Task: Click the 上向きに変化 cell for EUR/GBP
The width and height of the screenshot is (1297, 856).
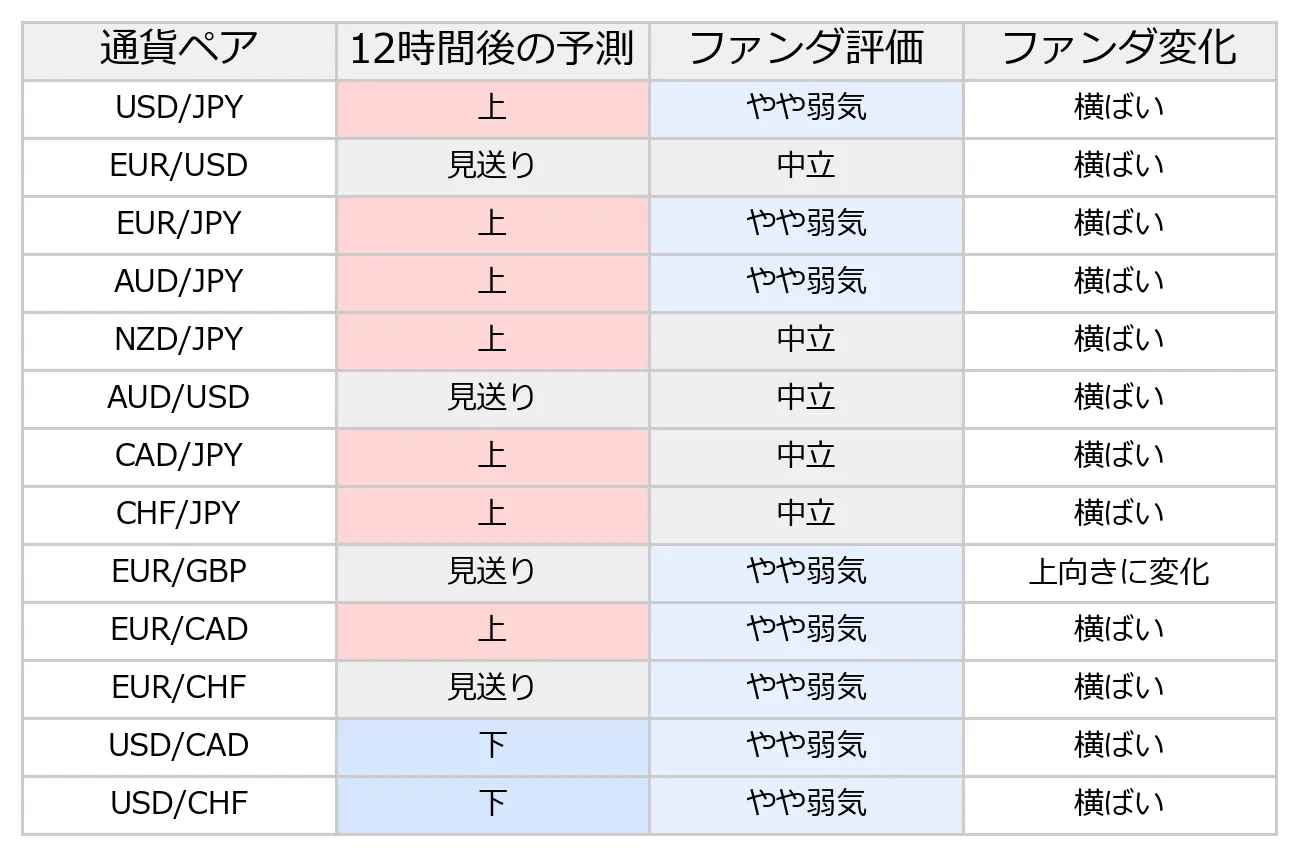Action: point(1120,573)
